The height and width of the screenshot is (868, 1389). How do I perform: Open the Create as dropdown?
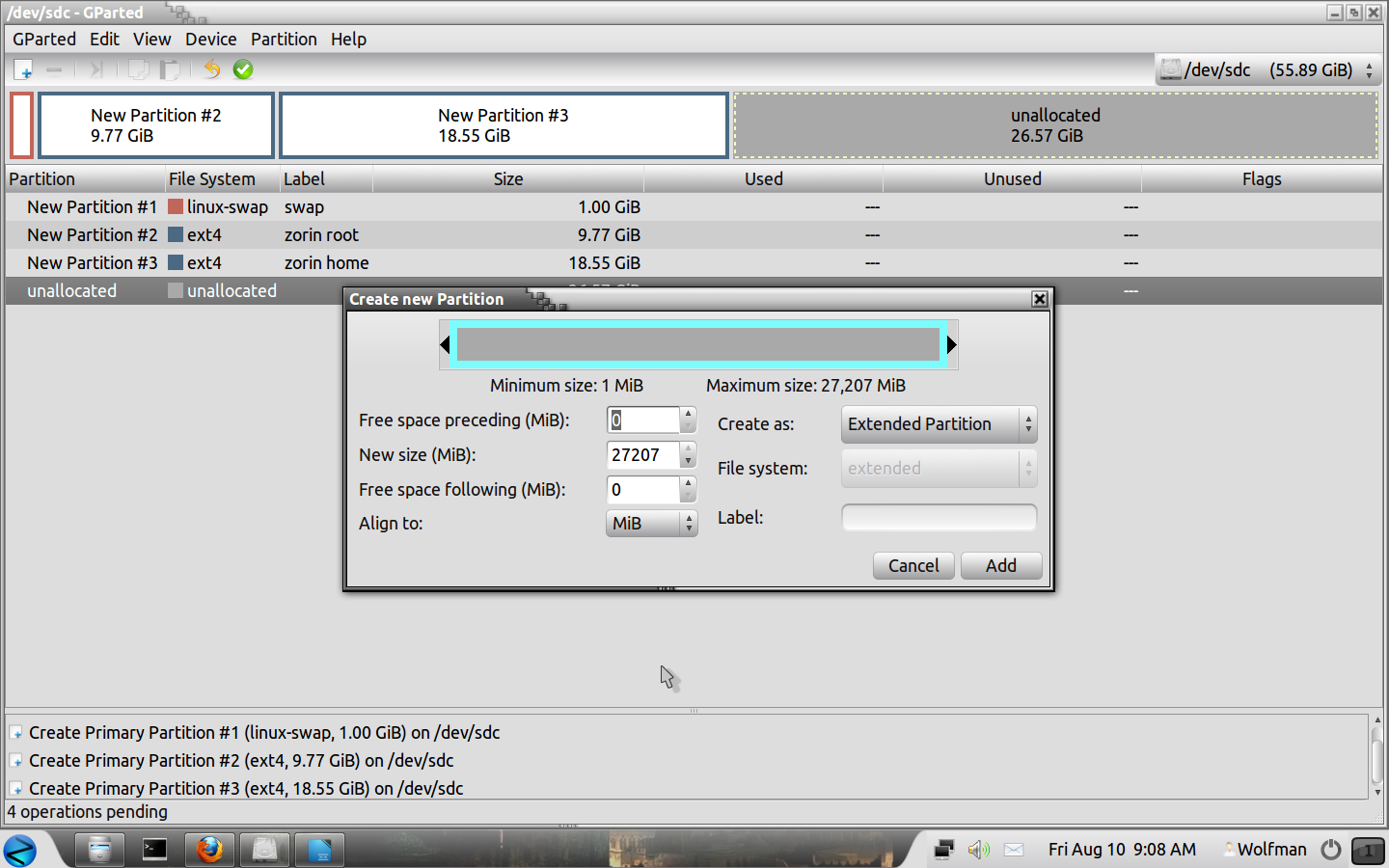click(938, 424)
